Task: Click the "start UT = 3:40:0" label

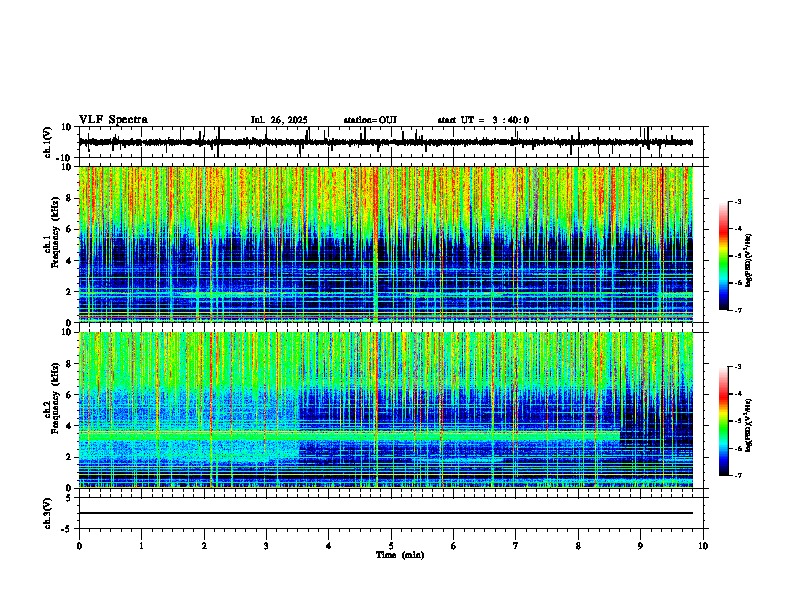Action: (483, 120)
